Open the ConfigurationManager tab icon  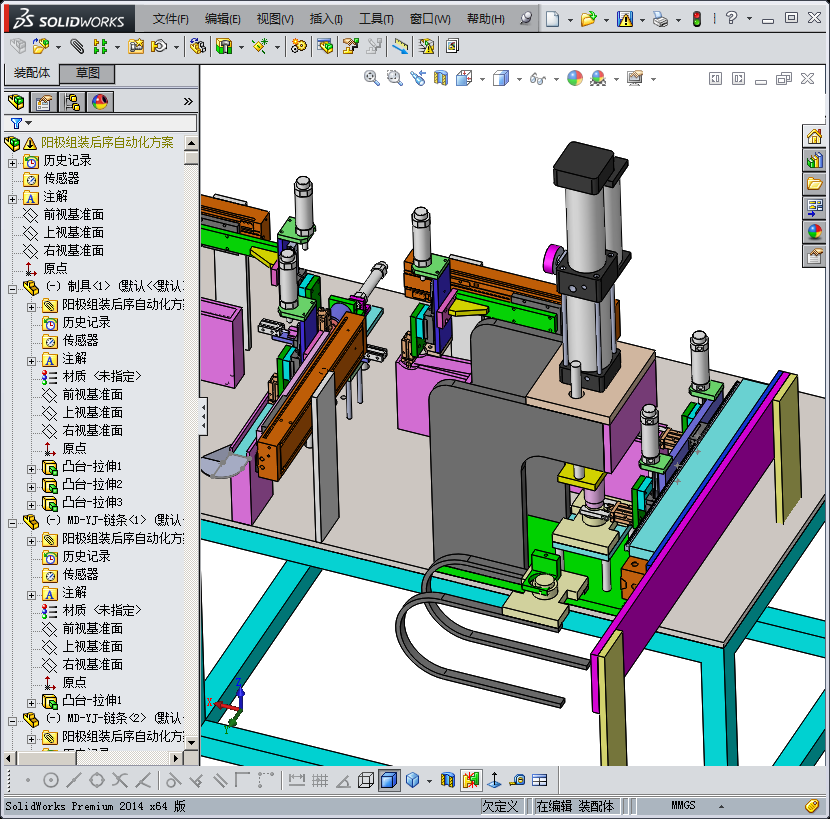[72, 101]
